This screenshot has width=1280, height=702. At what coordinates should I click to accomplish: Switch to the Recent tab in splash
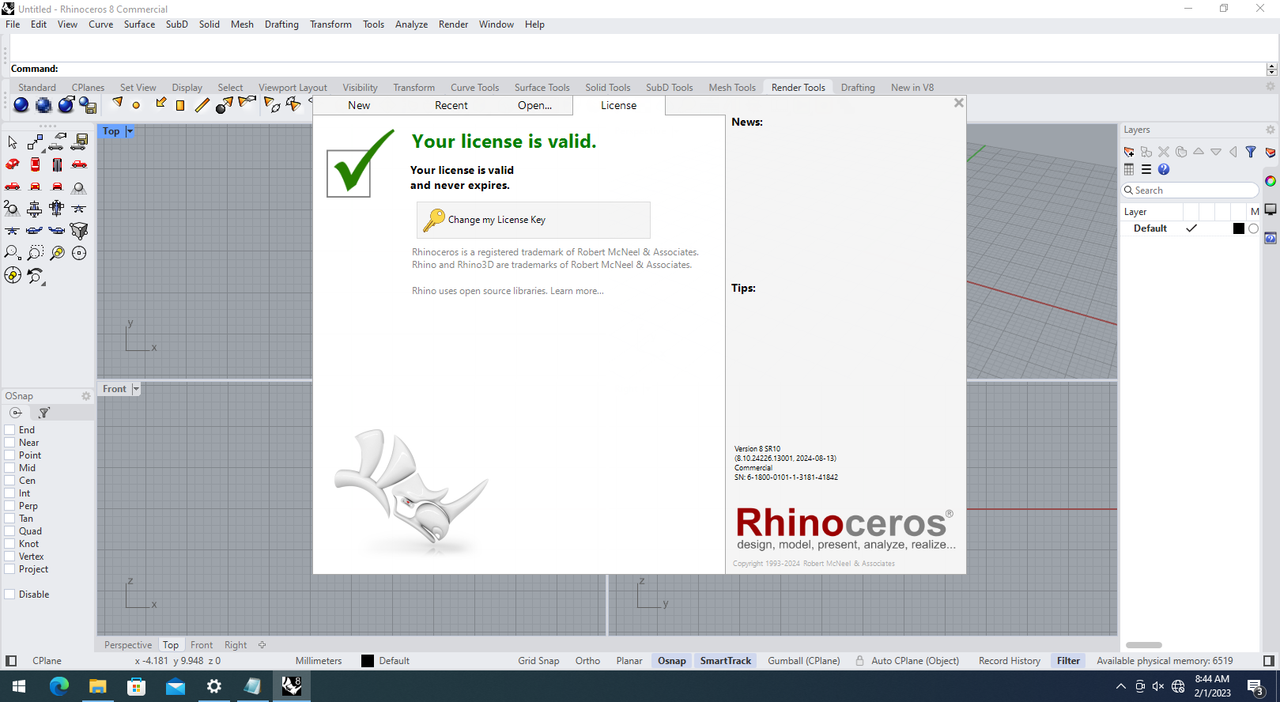coord(451,105)
